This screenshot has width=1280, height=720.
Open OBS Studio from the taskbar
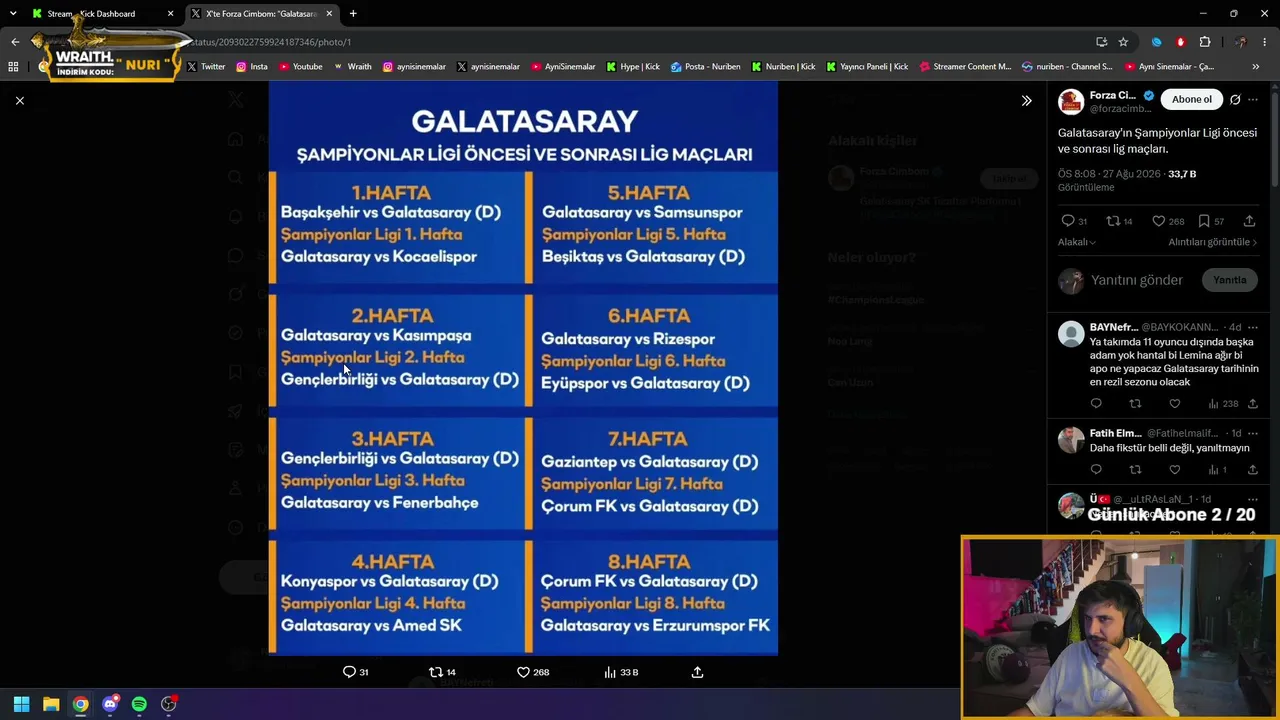pos(169,704)
